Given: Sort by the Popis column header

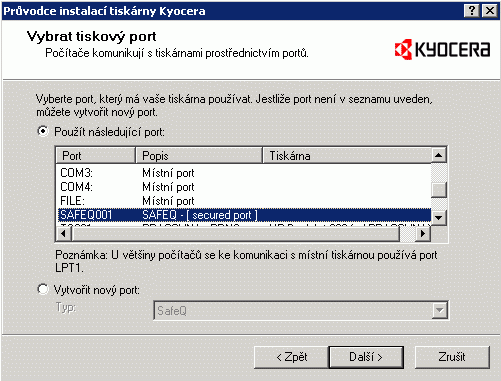Looking at the screenshot, I should tap(199, 155).
